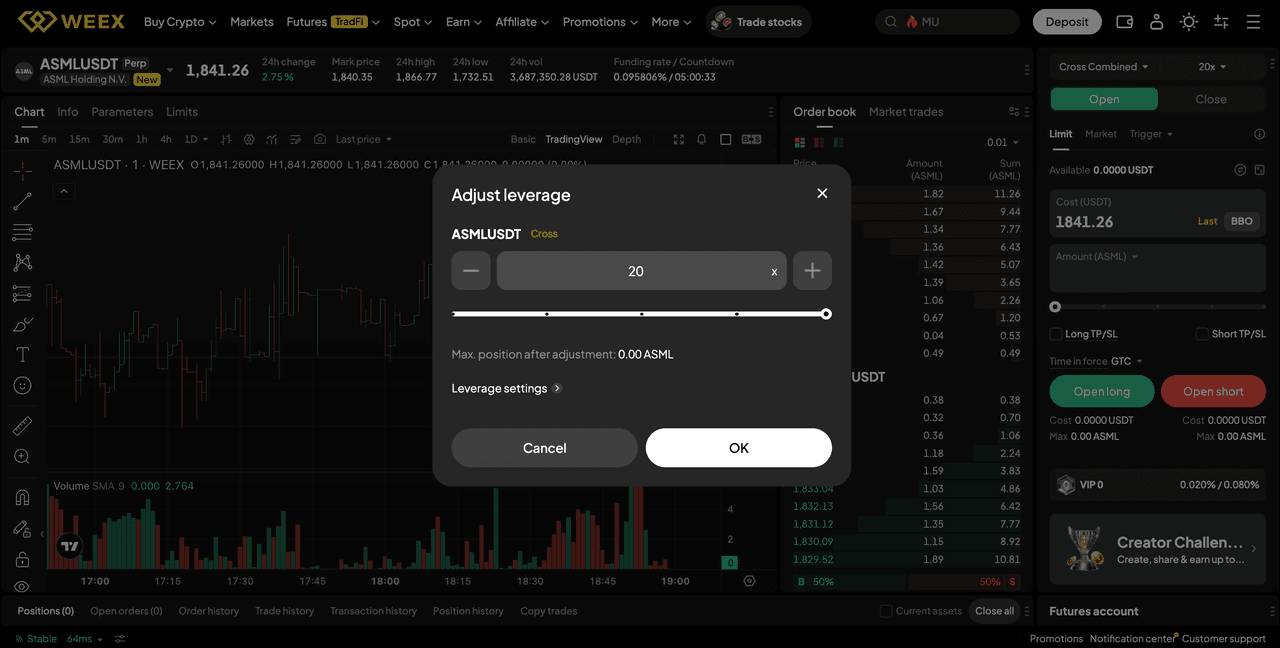Expand the Earn menu
Viewport: 1280px width, 648px height.
point(464,22)
